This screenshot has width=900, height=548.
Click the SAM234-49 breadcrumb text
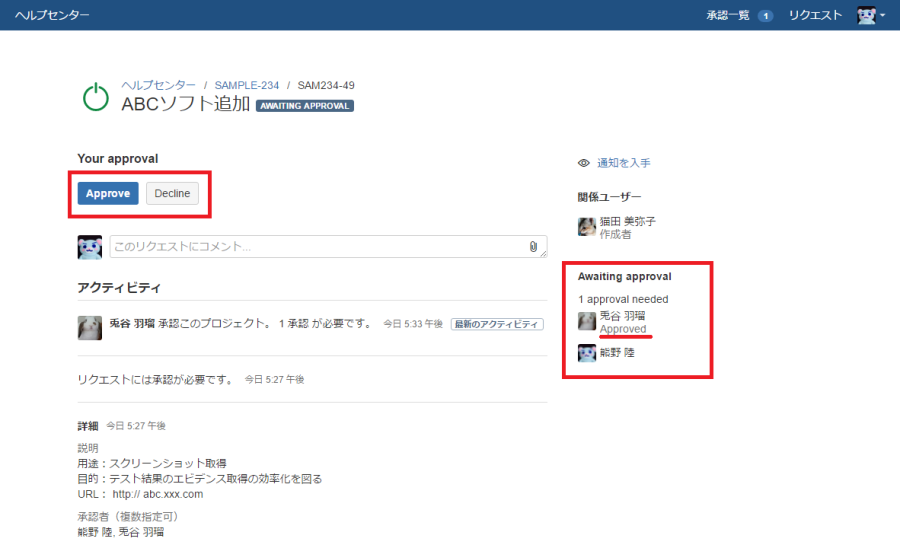tap(326, 85)
